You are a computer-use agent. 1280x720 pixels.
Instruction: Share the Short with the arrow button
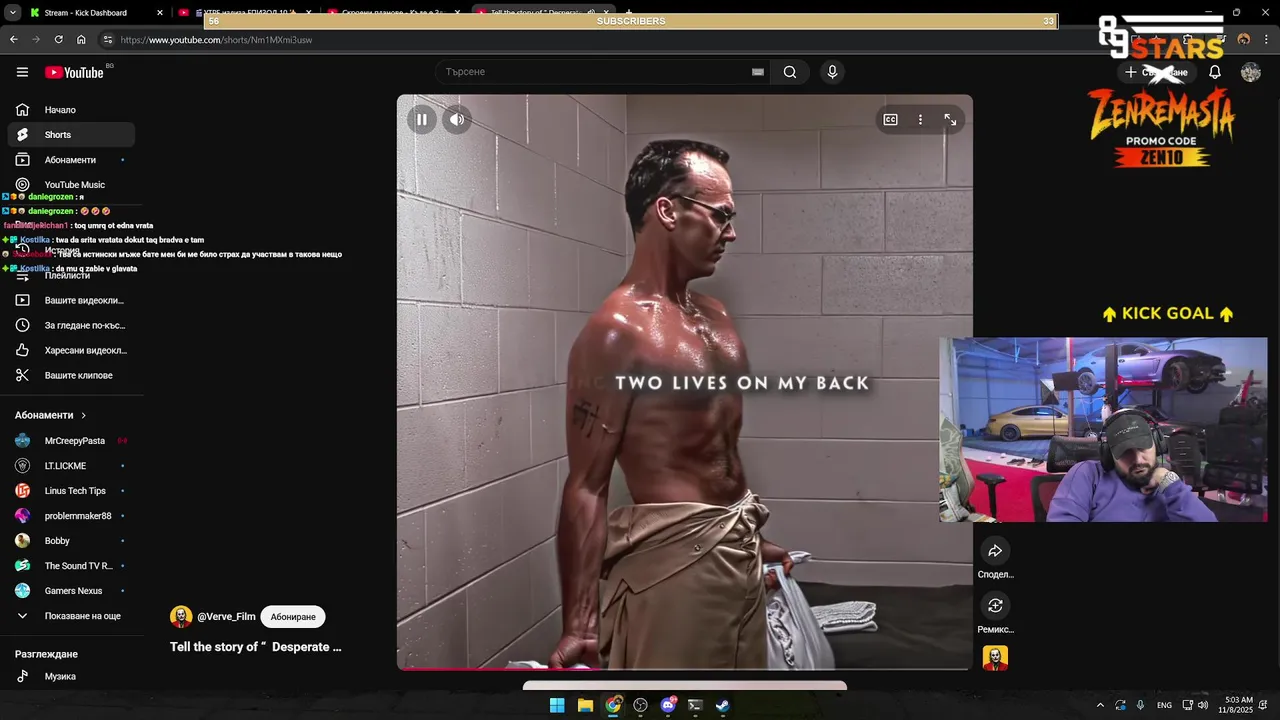(995, 551)
